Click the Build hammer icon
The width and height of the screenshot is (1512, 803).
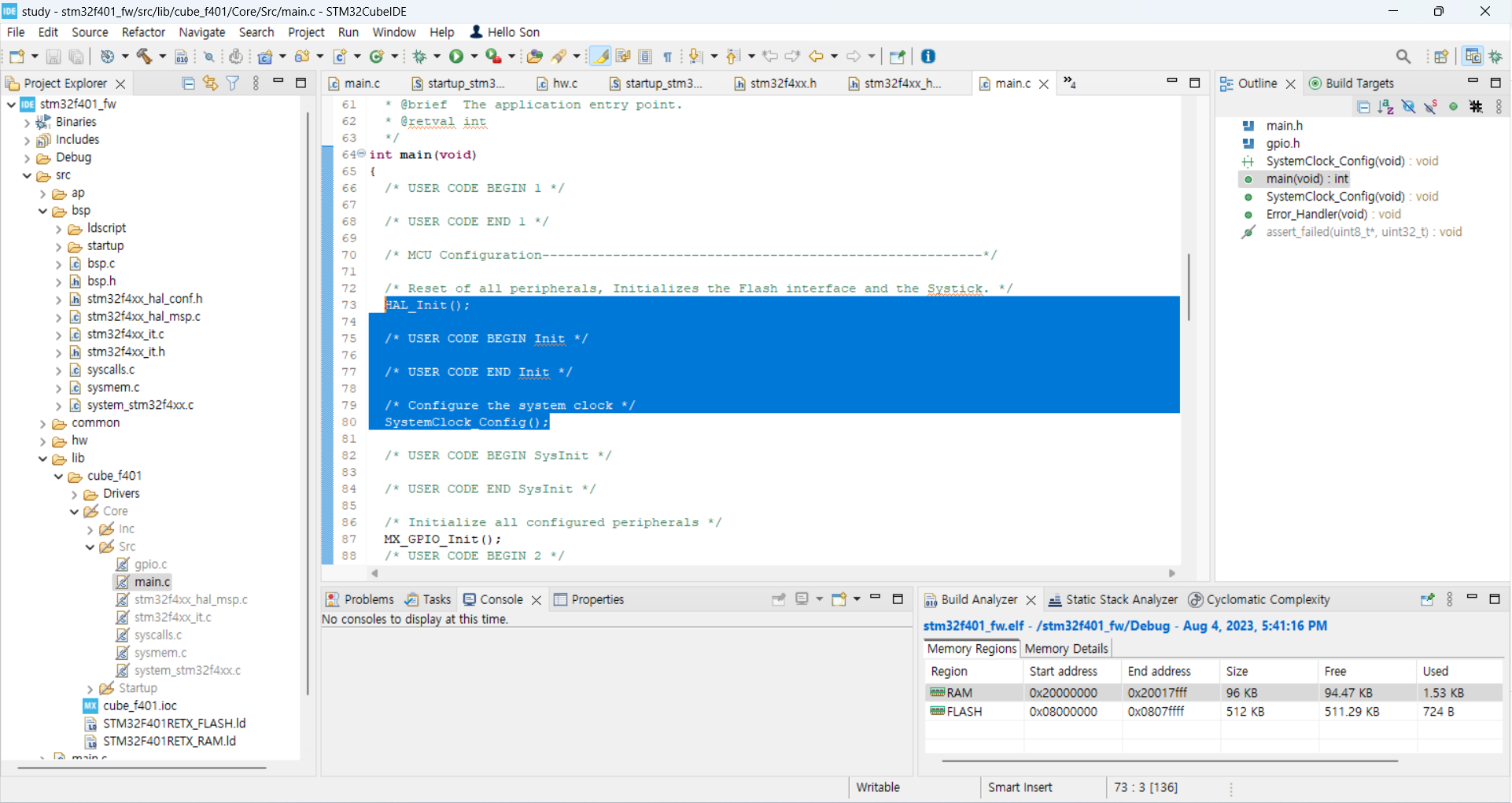click(145, 57)
